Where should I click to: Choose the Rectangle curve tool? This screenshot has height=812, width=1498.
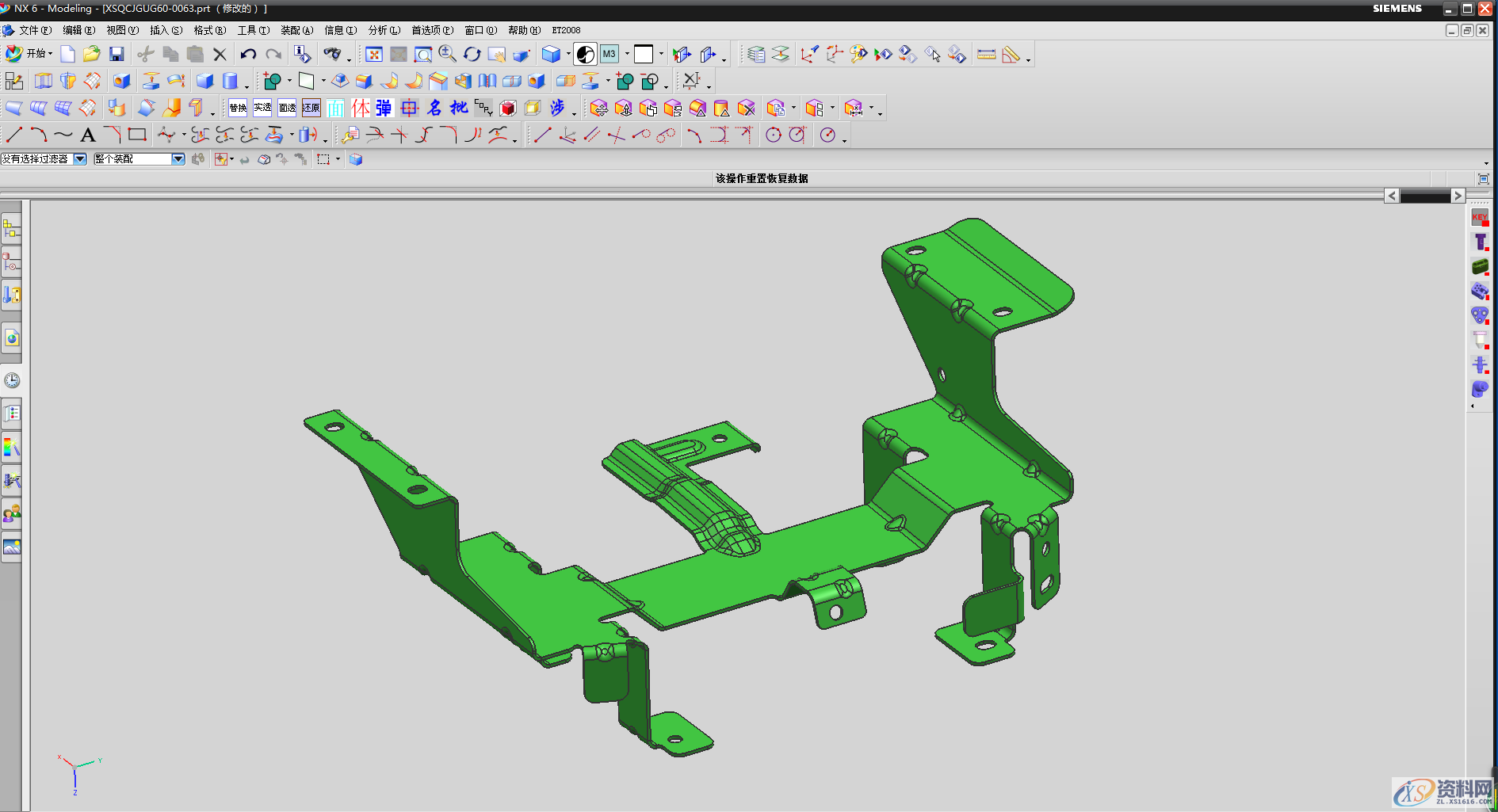(x=137, y=135)
